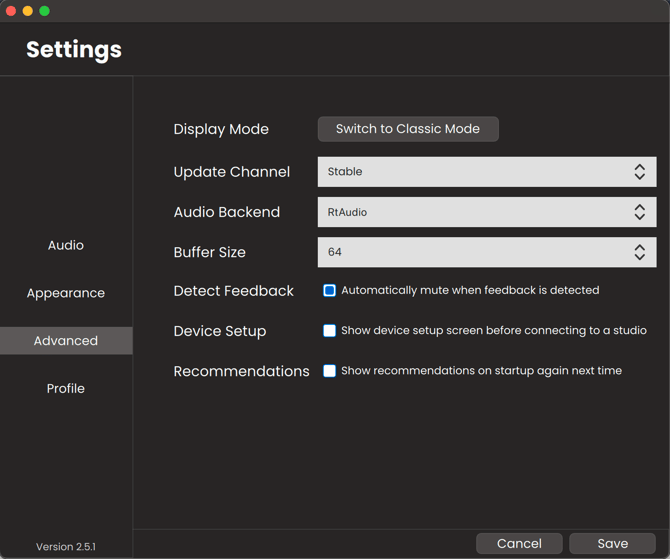Go to the Audio settings tab
Viewport: 670px width, 559px height.
[66, 245]
